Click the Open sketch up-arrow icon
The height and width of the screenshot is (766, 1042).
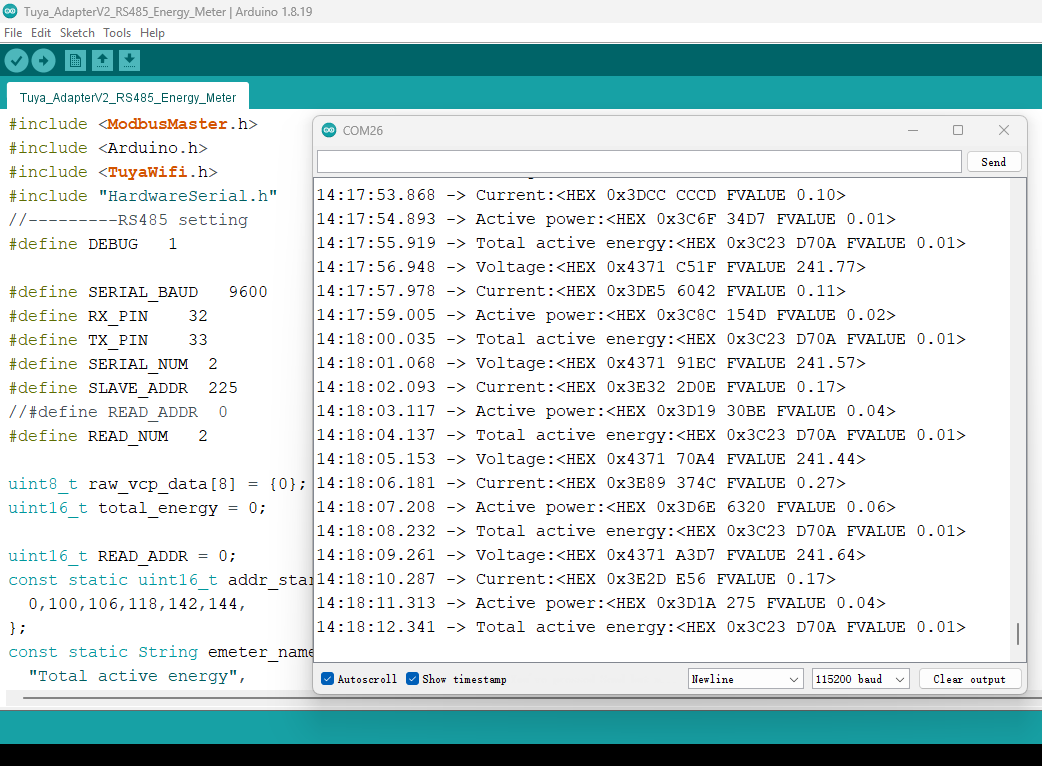click(102, 61)
